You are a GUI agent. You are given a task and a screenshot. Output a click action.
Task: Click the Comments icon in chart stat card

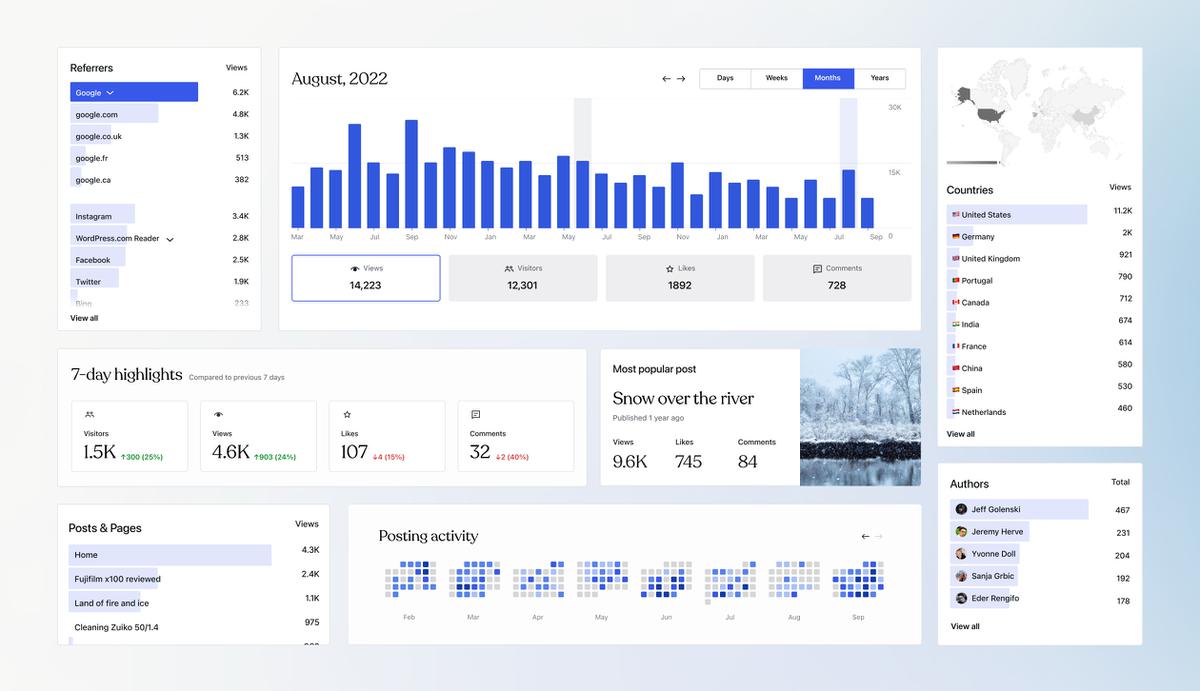817,269
